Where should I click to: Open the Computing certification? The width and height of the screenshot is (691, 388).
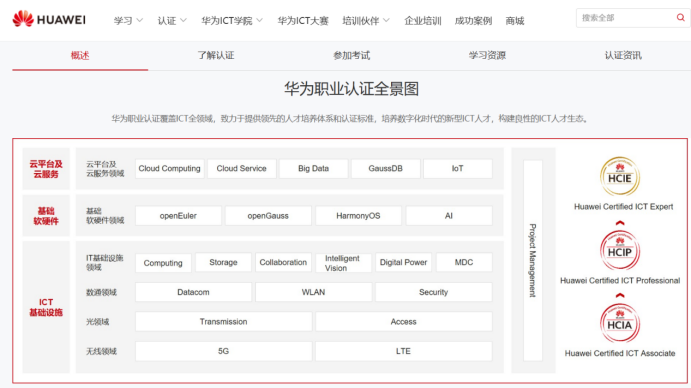point(163,263)
